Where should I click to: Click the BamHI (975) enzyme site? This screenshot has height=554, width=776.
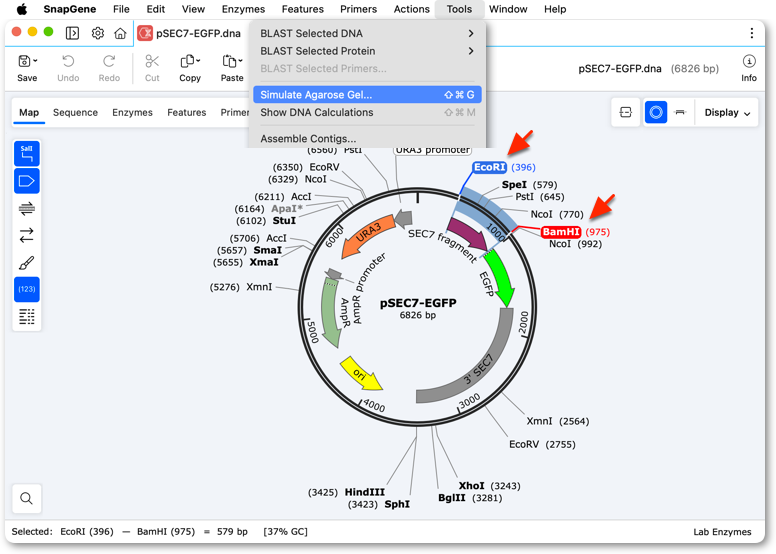(x=561, y=232)
